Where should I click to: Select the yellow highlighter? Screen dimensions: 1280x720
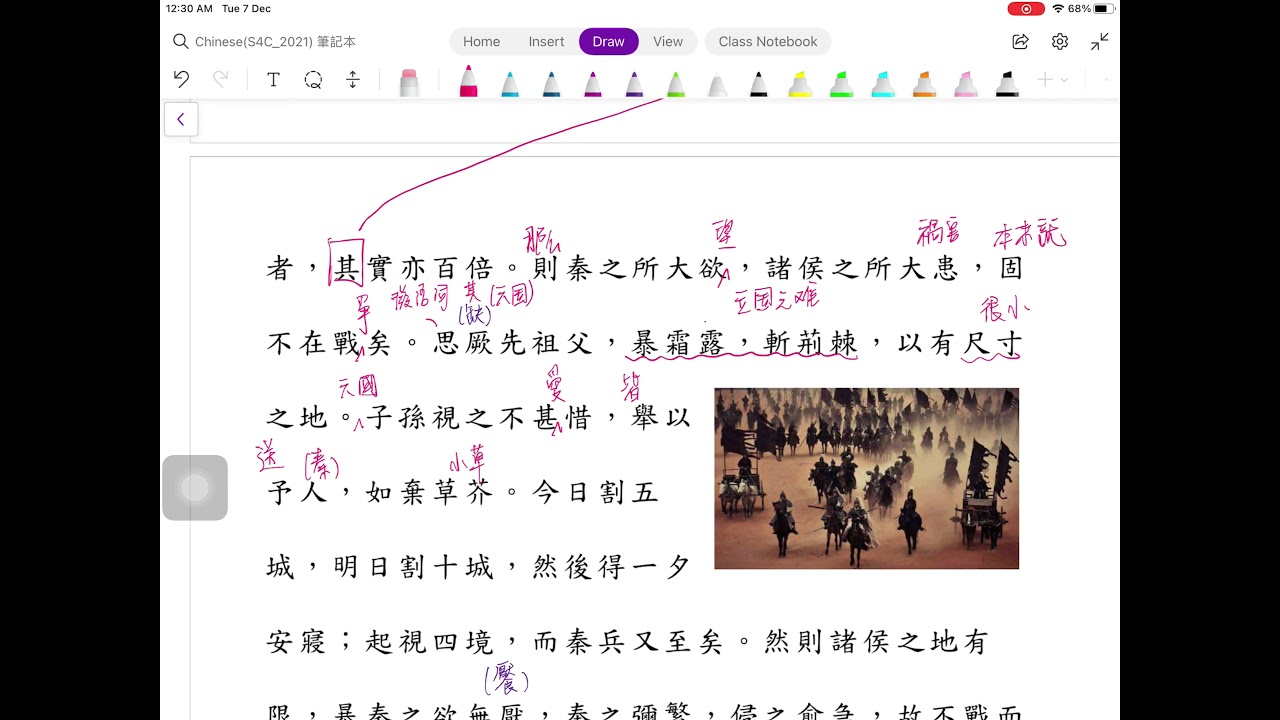800,84
